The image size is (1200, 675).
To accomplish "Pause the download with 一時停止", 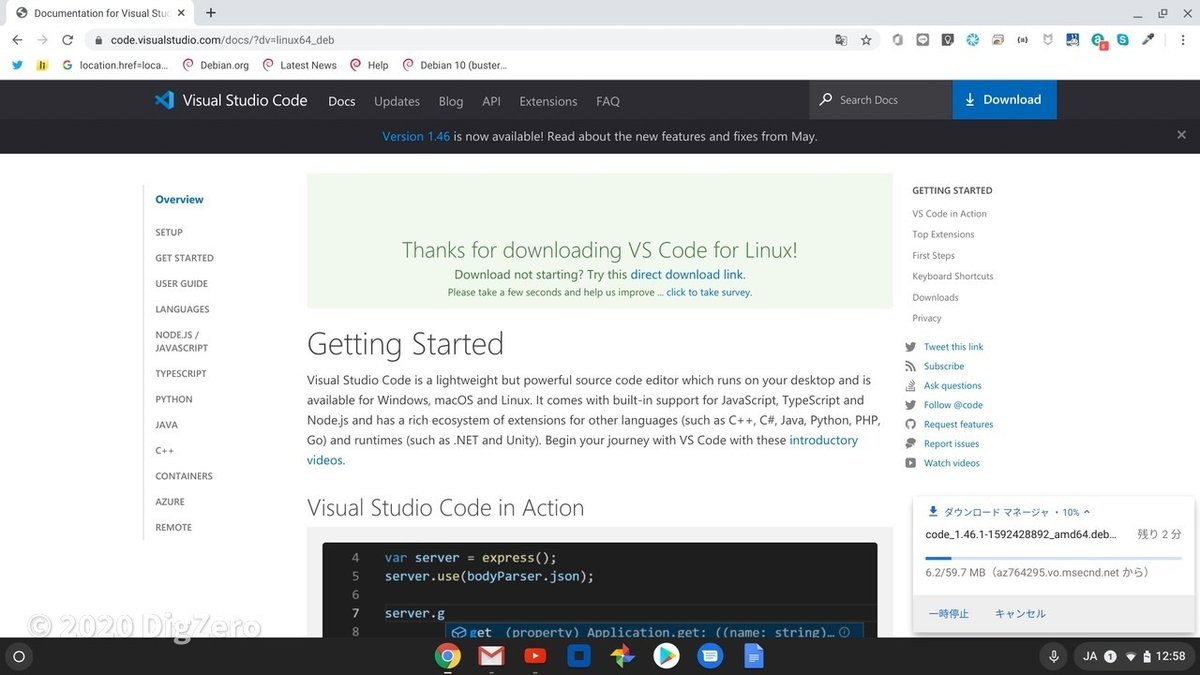I will [948, 613].
